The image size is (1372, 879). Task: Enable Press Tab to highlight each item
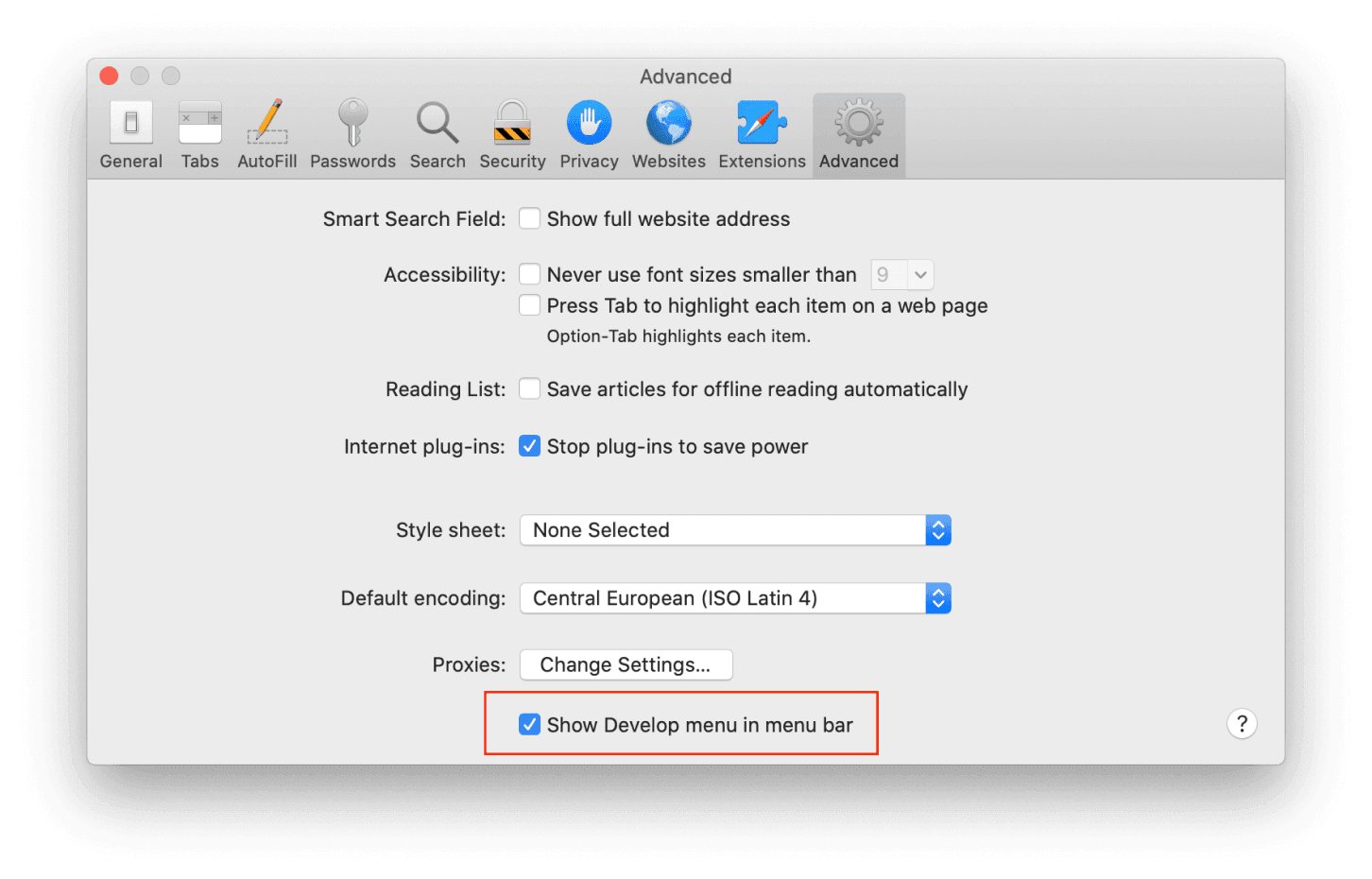[530, 306]
